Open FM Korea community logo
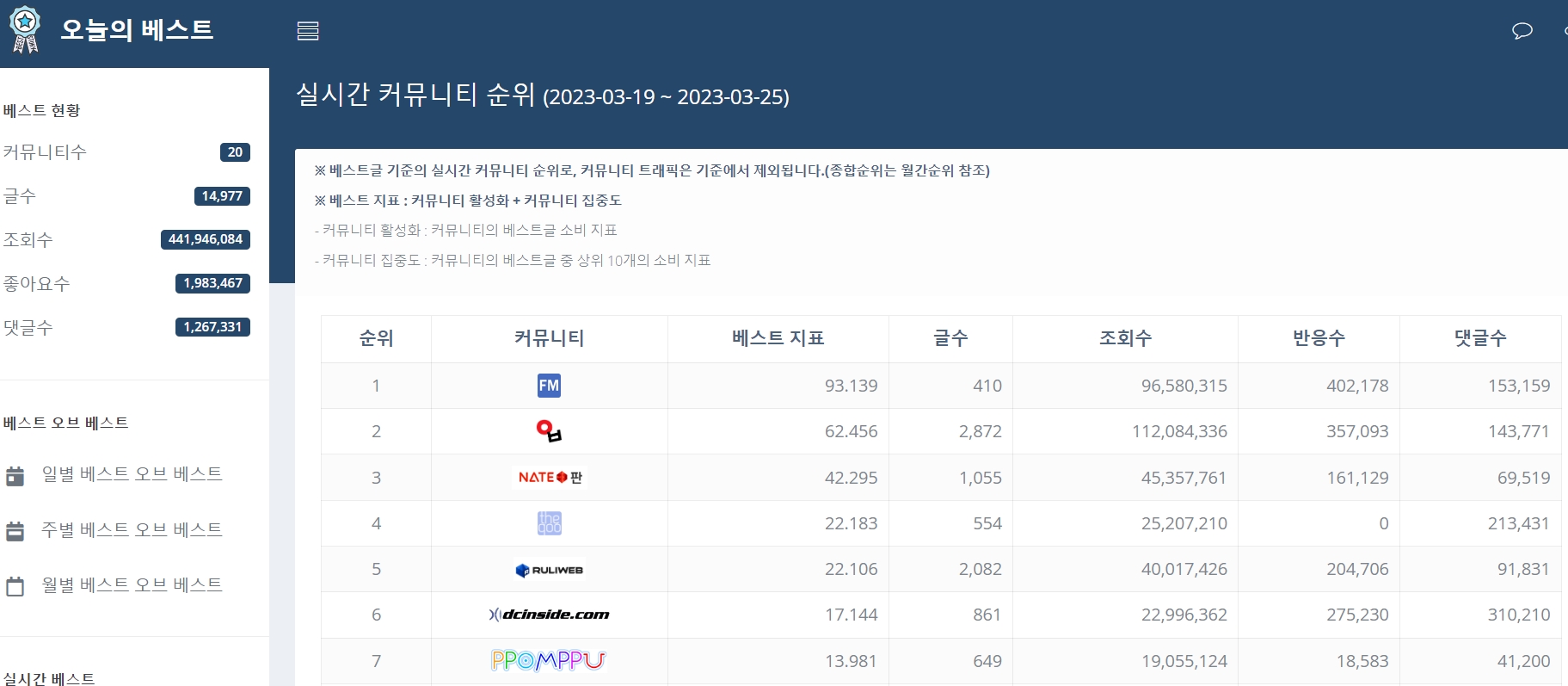 (549, 386)
